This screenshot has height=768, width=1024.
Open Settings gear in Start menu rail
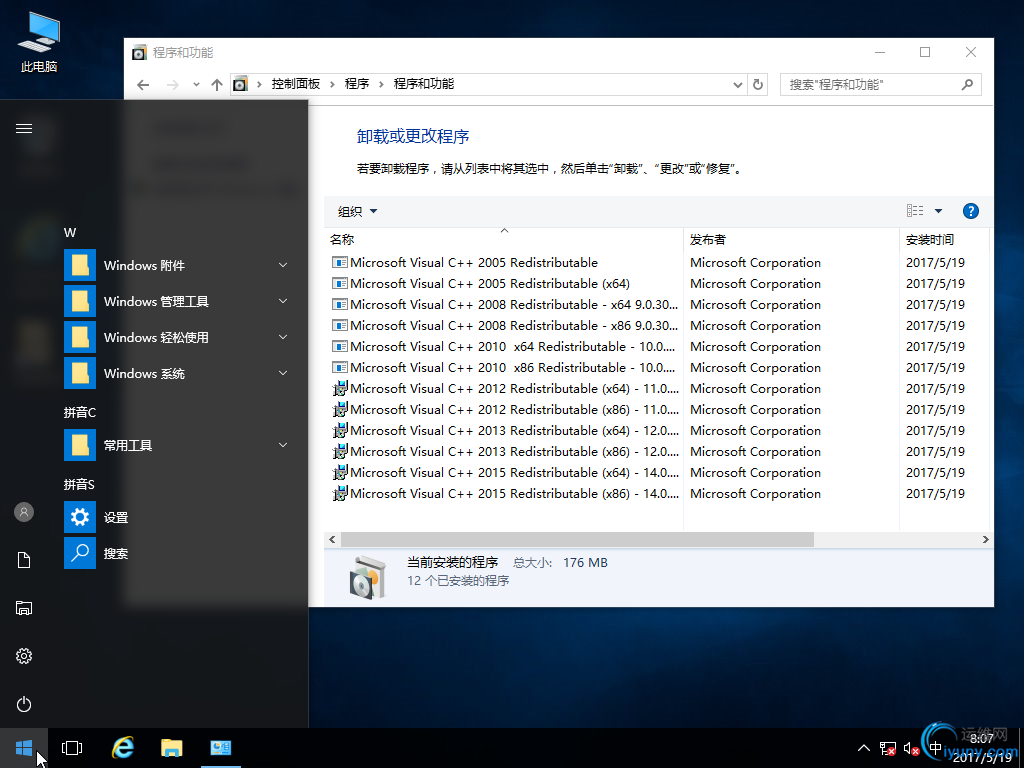coord(24,656)
